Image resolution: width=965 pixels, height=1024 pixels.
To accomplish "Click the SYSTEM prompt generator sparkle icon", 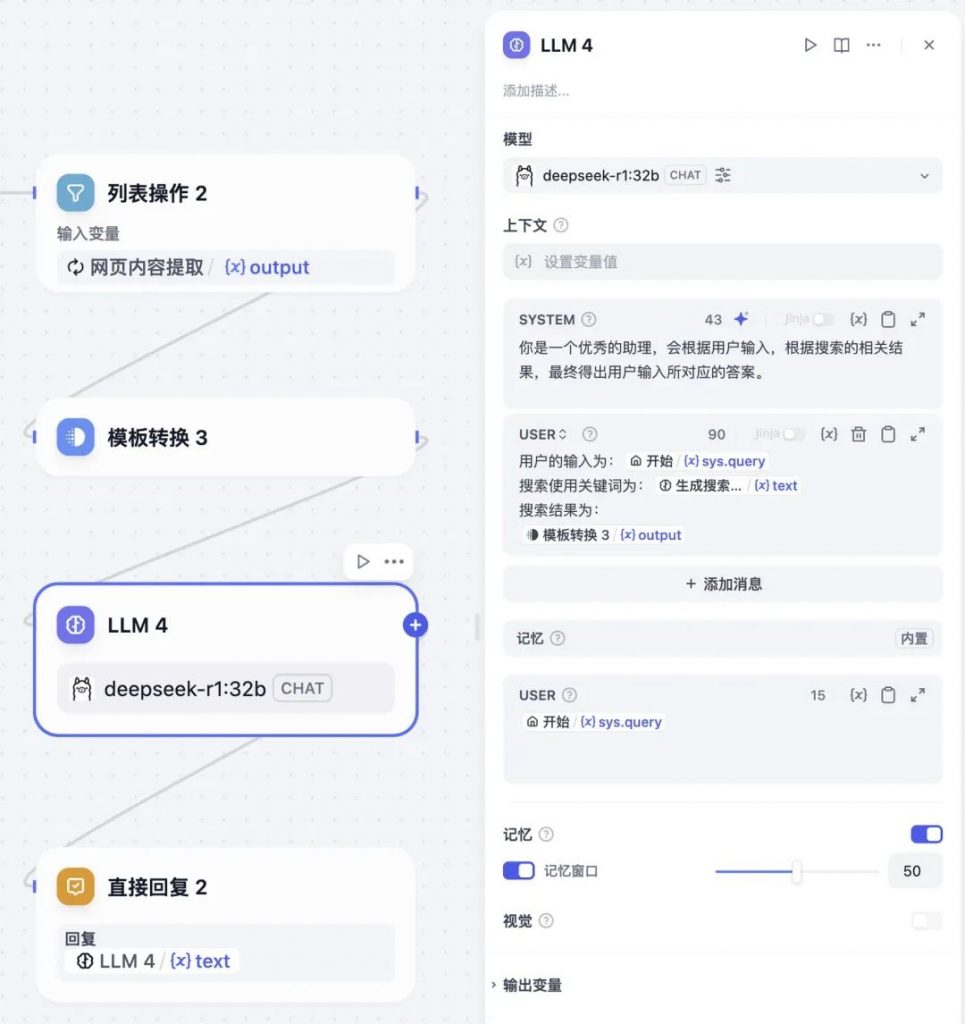I will coord(740,319).
